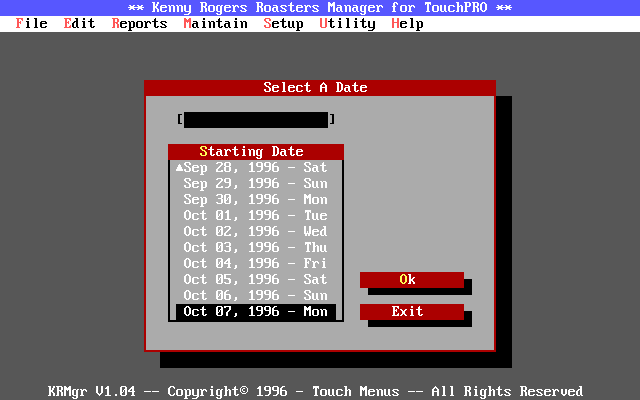This screenshot has width=640, height=400.
Task: Select Oct 05, 1996 - Sat
Action: point(256,280)
